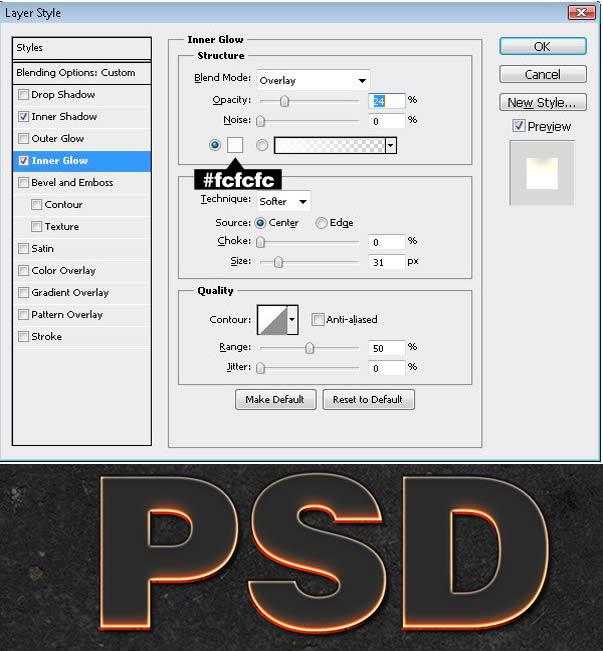Click the glow color swatch

click(x=235, y=145)
